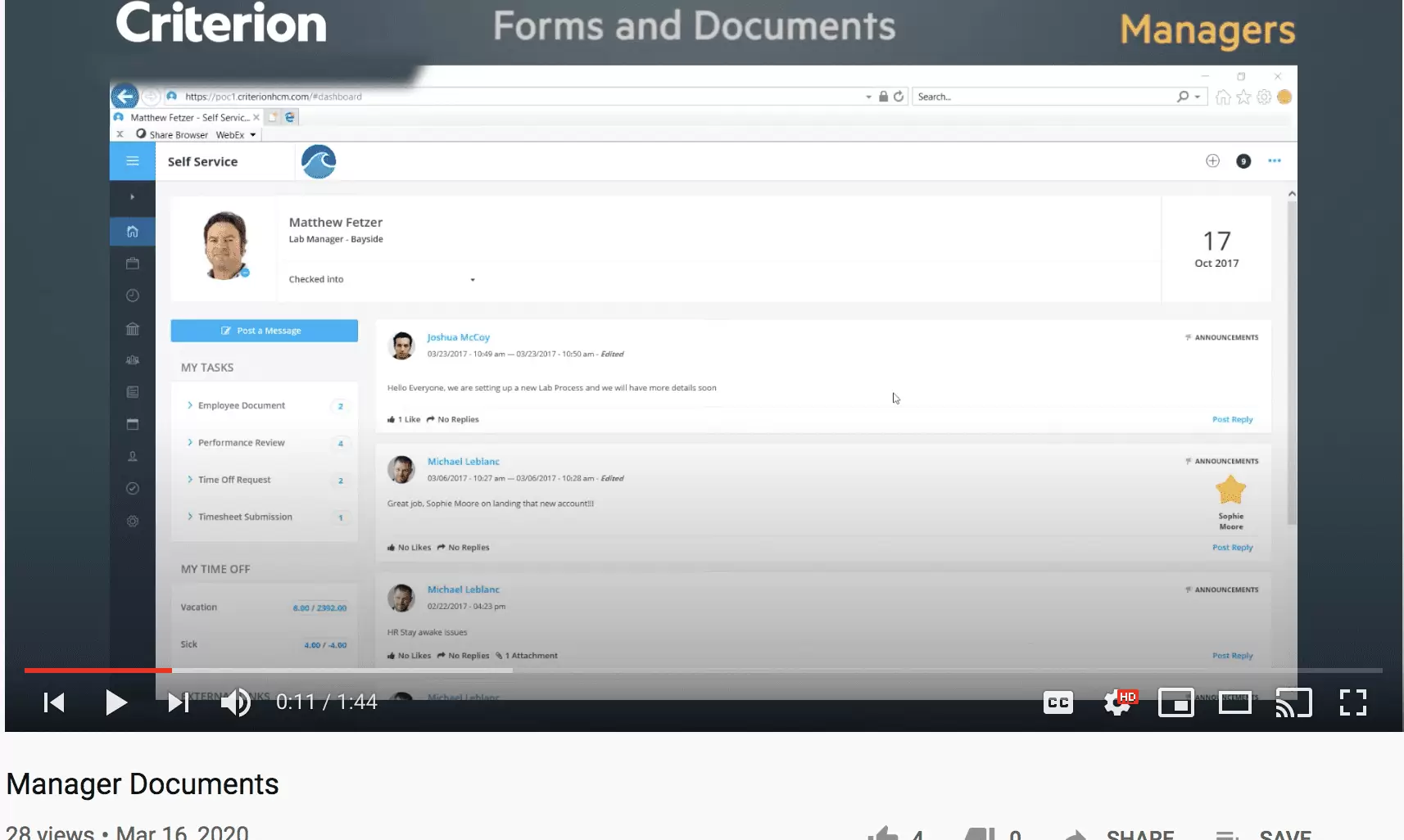
Task: Enter full screen mode
Action: pyautogui.click(x=1352, y=702)
